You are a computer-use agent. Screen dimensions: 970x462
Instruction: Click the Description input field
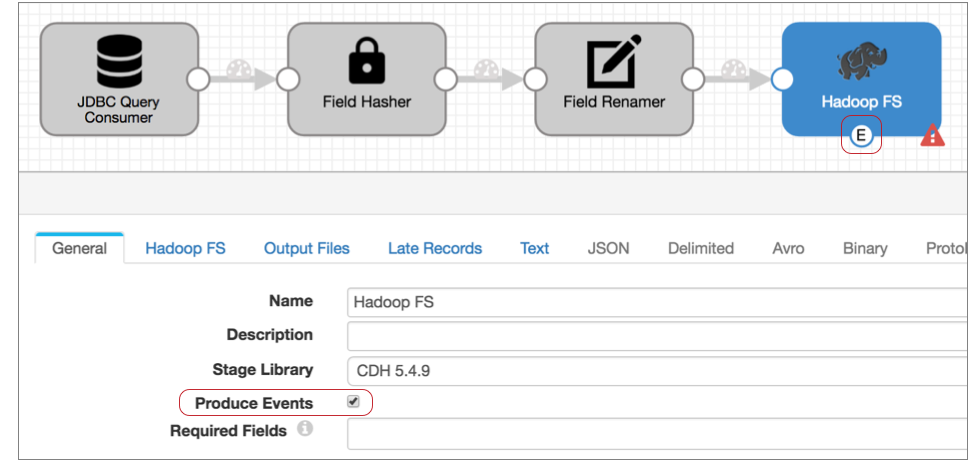tap(655, 335)
